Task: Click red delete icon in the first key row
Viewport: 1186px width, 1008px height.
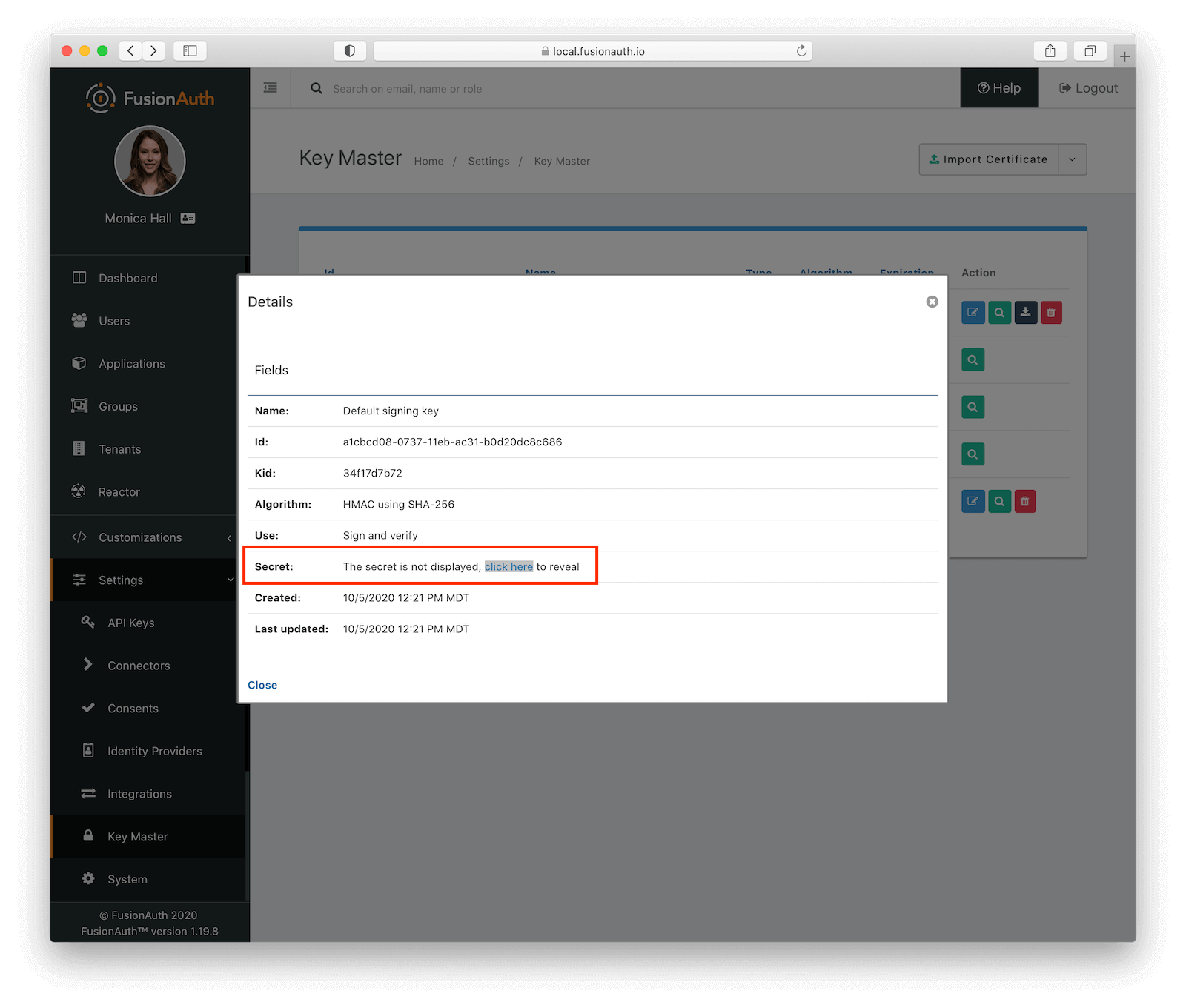Action: coord(1051,313)
